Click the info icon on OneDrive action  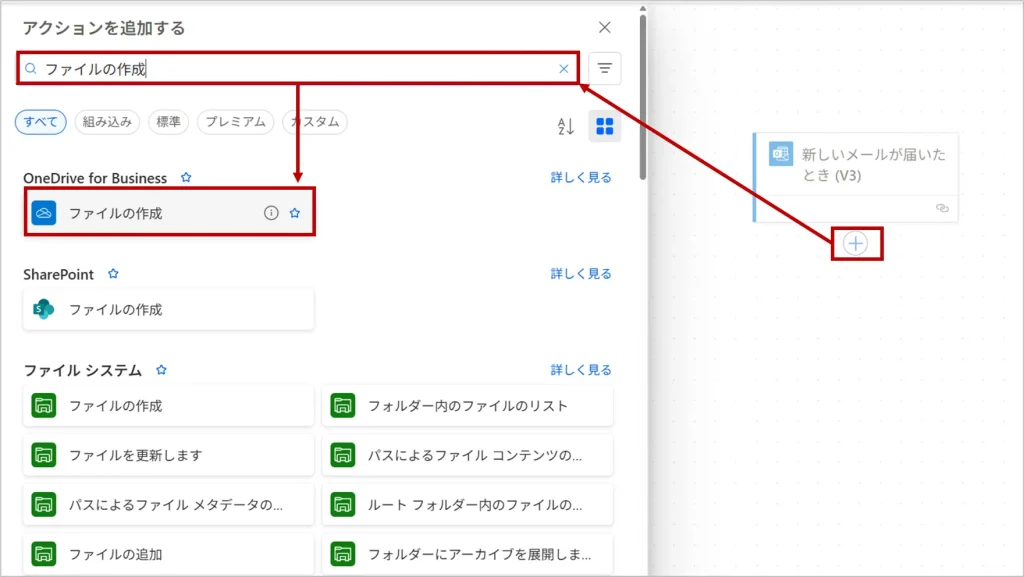(x=271, y=213)
